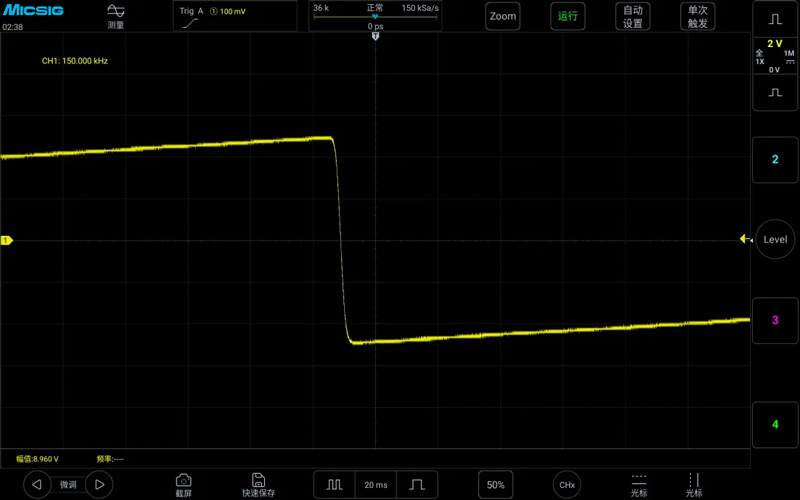
Task: Click the Zoom button
Action: point(503,16)
